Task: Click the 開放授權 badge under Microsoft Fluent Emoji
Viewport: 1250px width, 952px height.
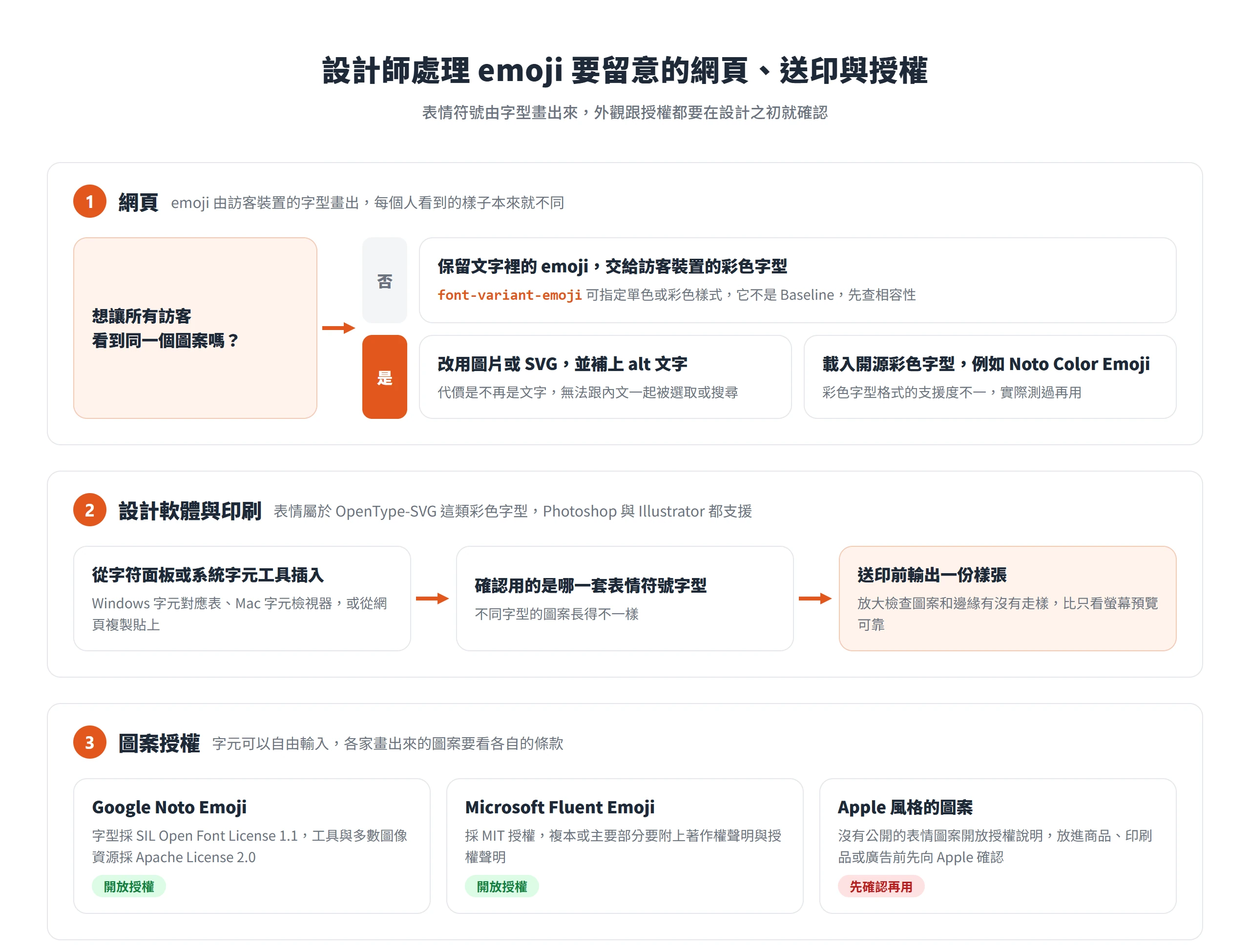Action: pos(501,887)
